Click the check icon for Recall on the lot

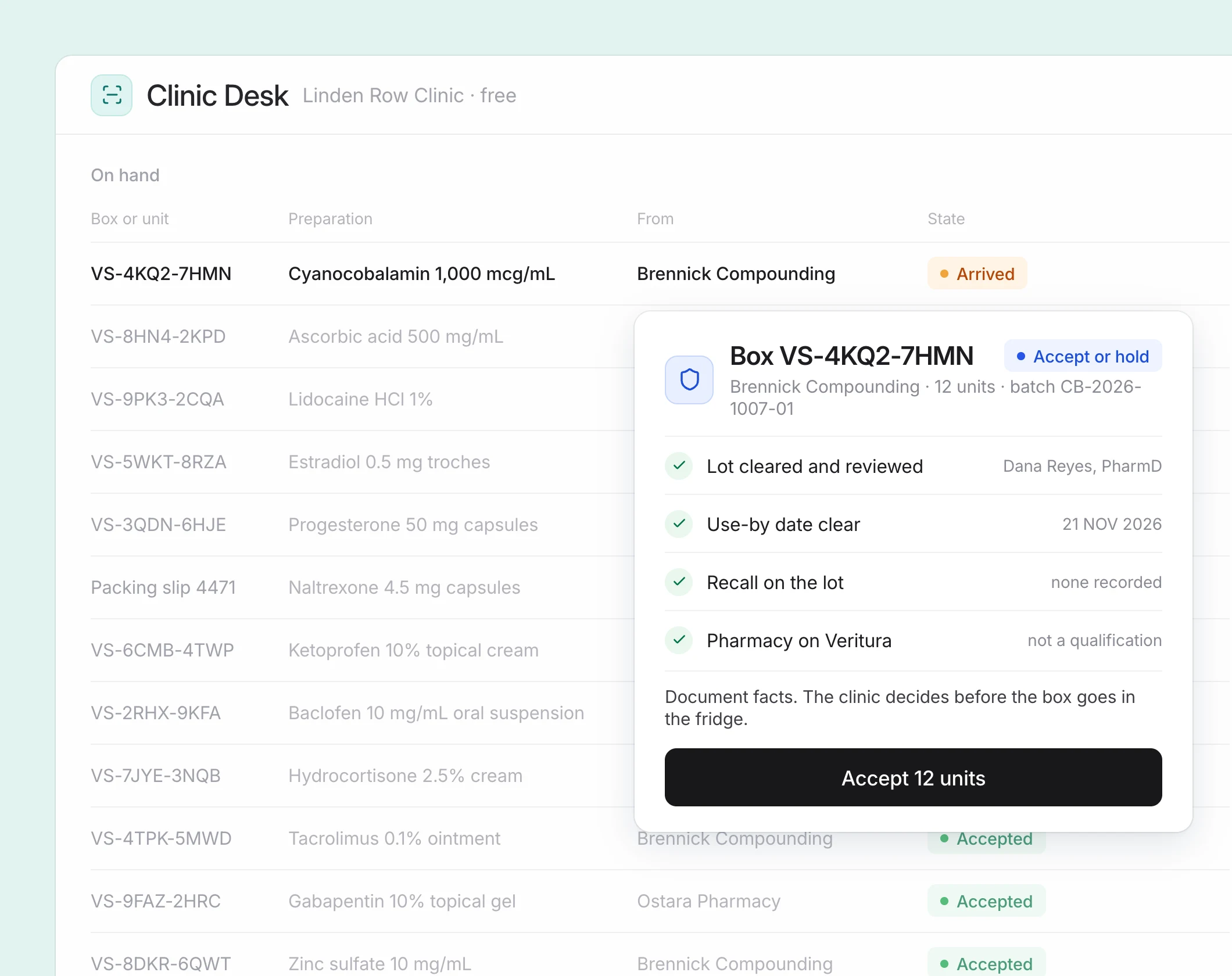[679, 582]
